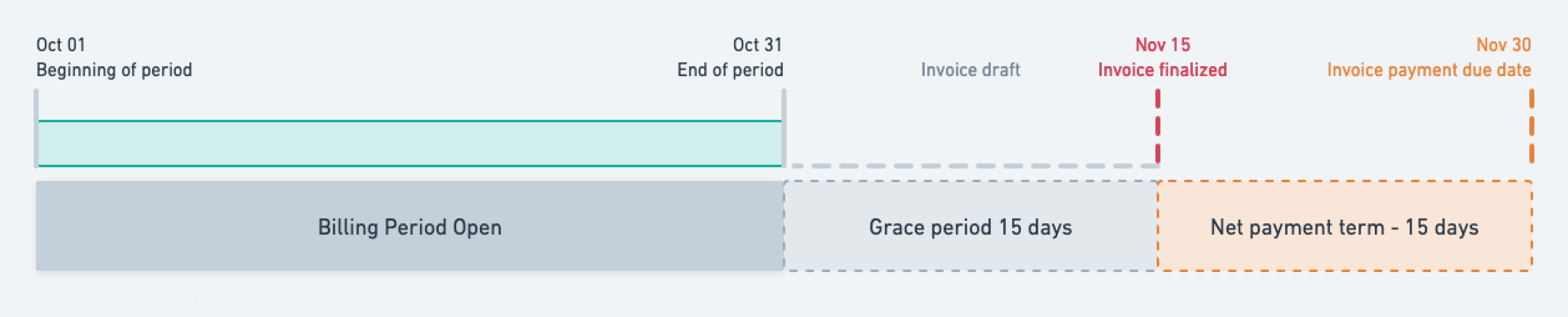The height and width of the screenshot is (317, 1568).
Task: Click the Beginning of period label
Action: pos(114,70)
